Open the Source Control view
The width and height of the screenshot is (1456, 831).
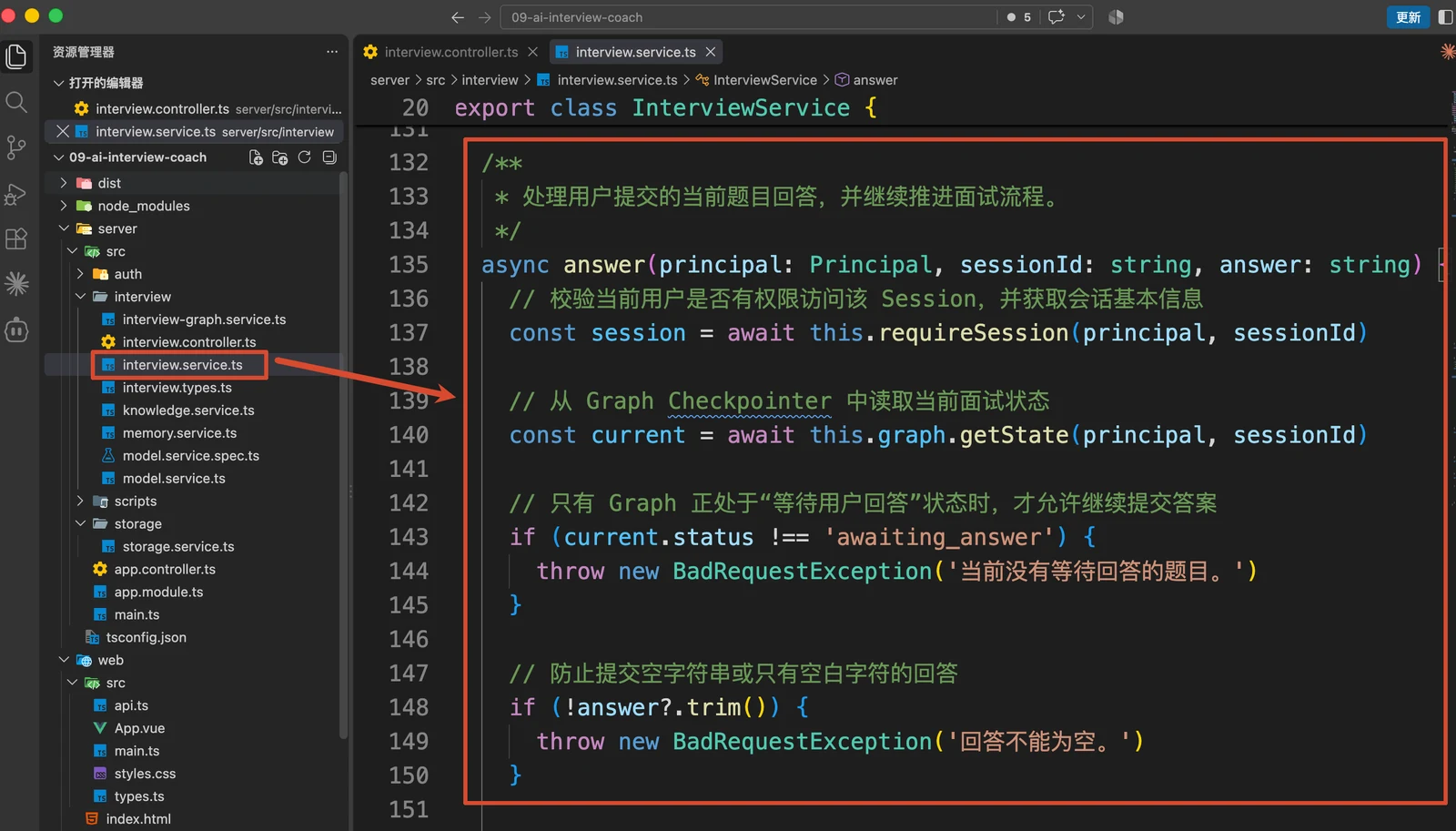16,147
